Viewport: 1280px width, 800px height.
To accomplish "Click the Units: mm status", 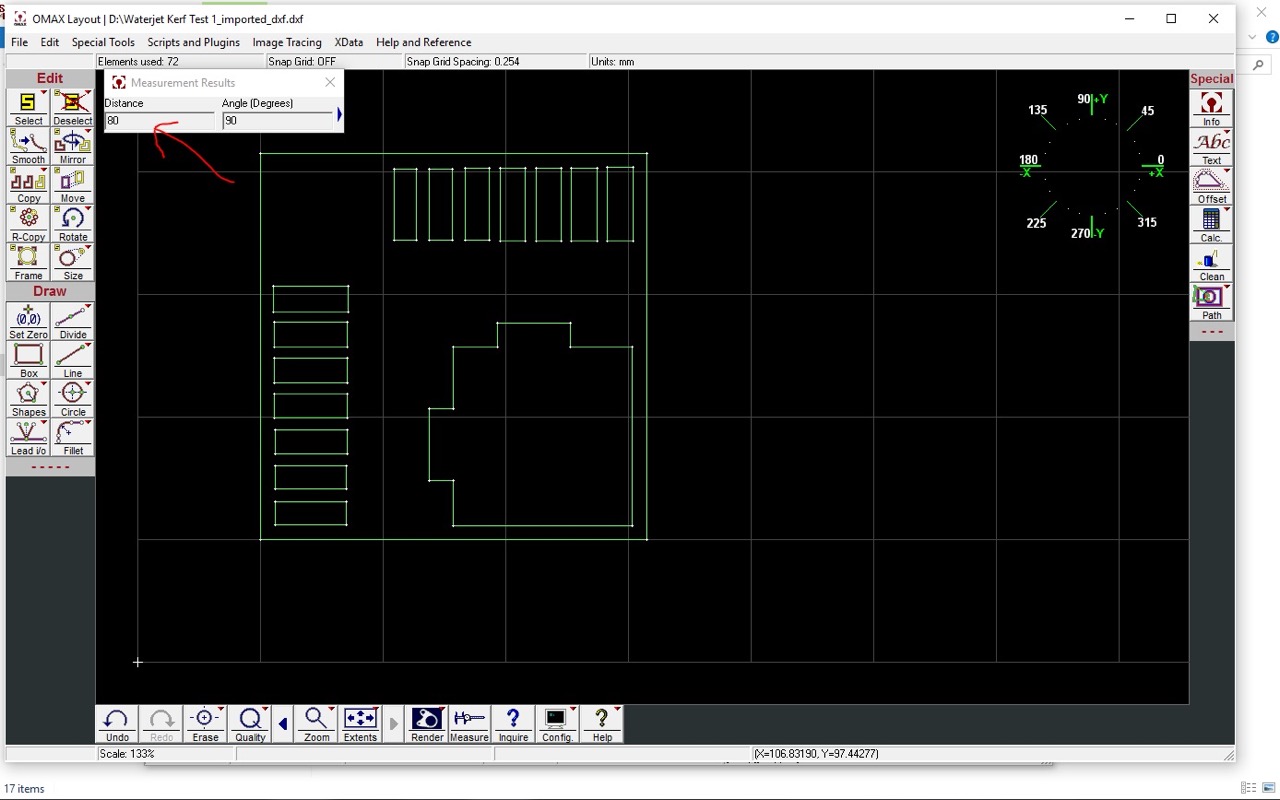I will click(x=612, y=61).
